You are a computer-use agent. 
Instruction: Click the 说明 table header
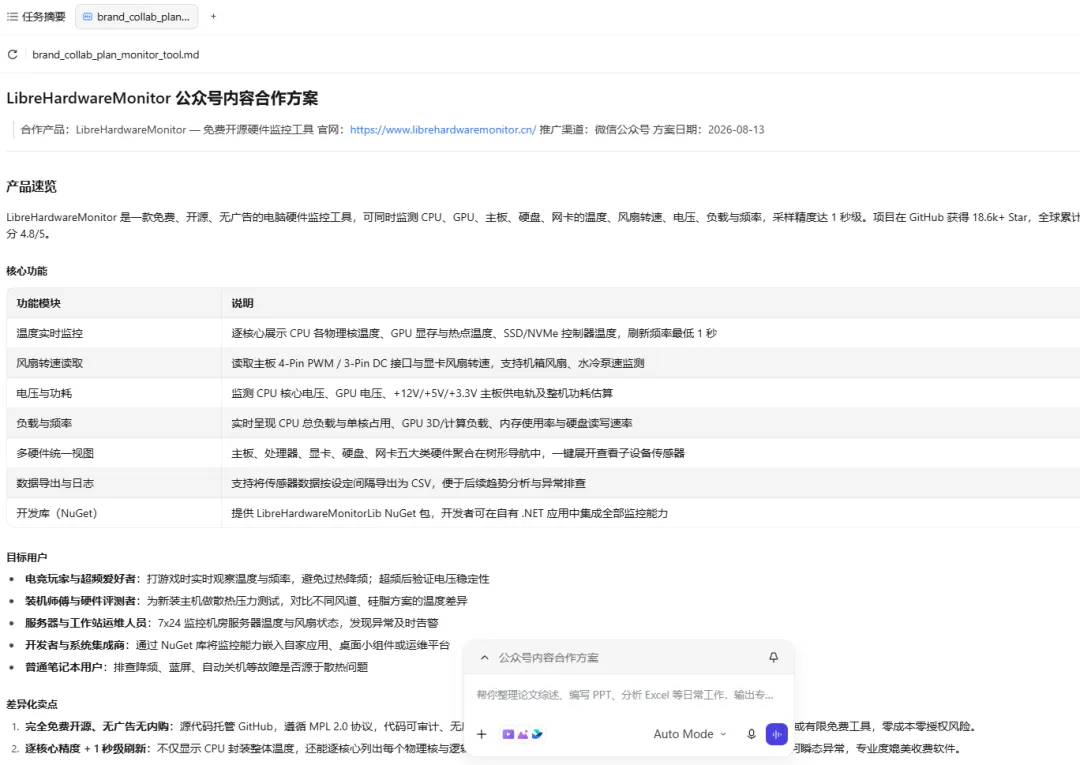coord(242,303)
